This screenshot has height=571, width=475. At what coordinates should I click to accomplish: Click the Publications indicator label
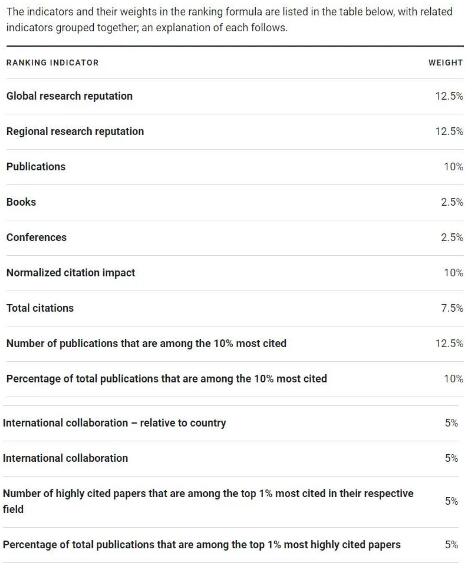coord(36,166)
